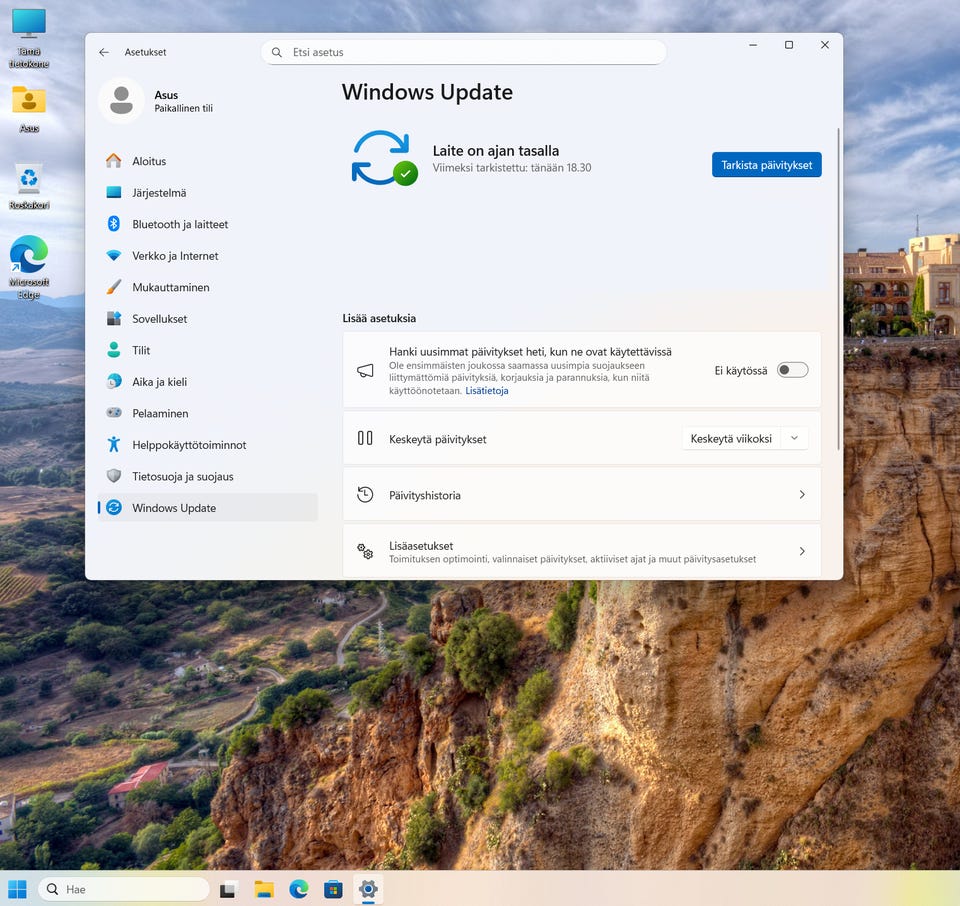
Task: Open Microsoft Store from the taskbar
Action: pos(333,889)
